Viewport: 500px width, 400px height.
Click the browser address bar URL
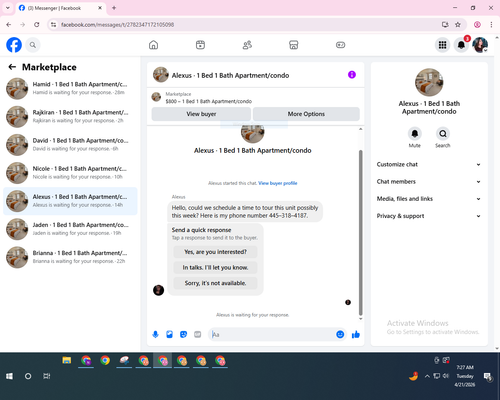pyautogui.click(x=117, y=25)
